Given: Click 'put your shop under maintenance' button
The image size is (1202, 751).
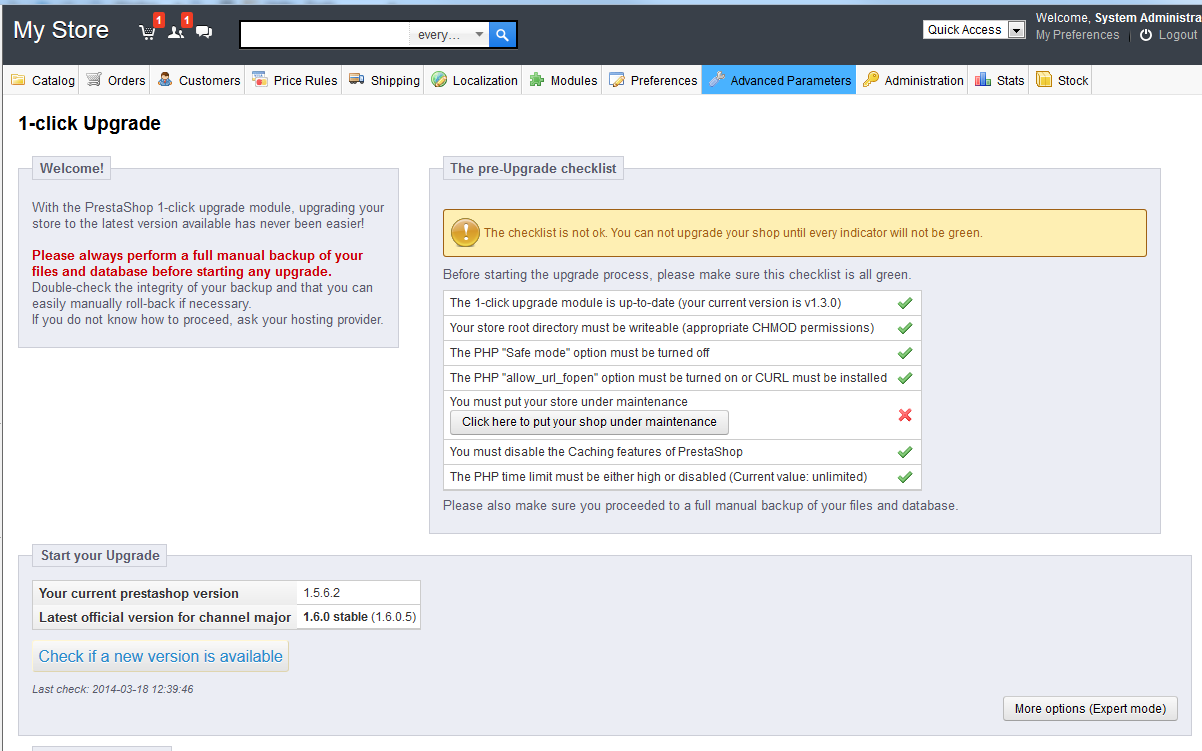Looking at the screenshot, I should [x=589, y=422].
